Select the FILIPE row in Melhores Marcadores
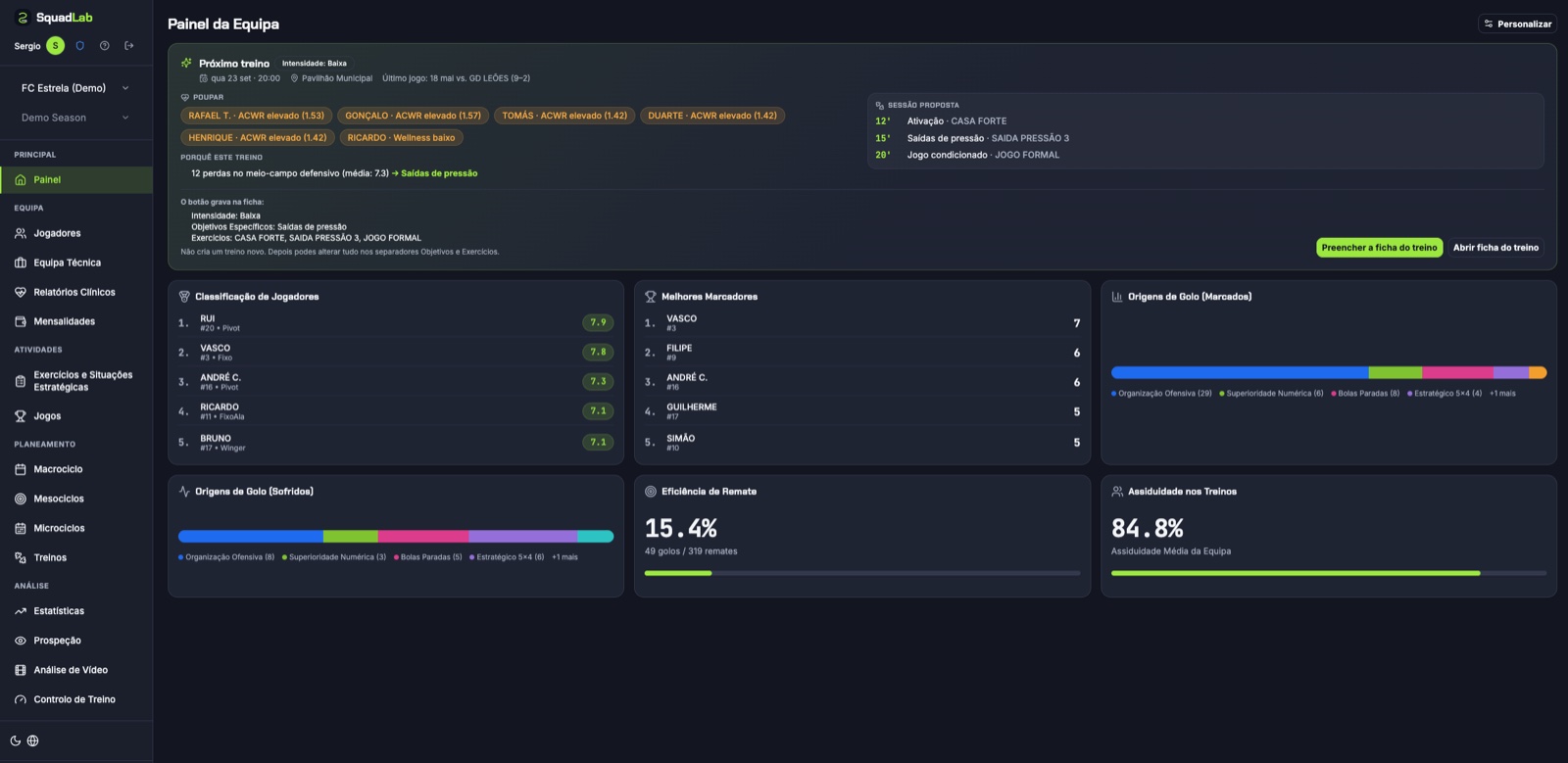 (x=862, y=353)
